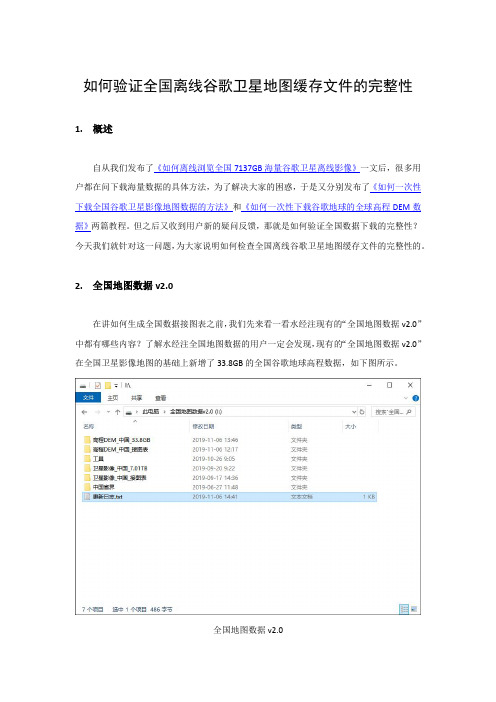This screenshot has width=496, height=702.
Task: Select the 更新日志.txt file
Action: (x=229, y=497)
